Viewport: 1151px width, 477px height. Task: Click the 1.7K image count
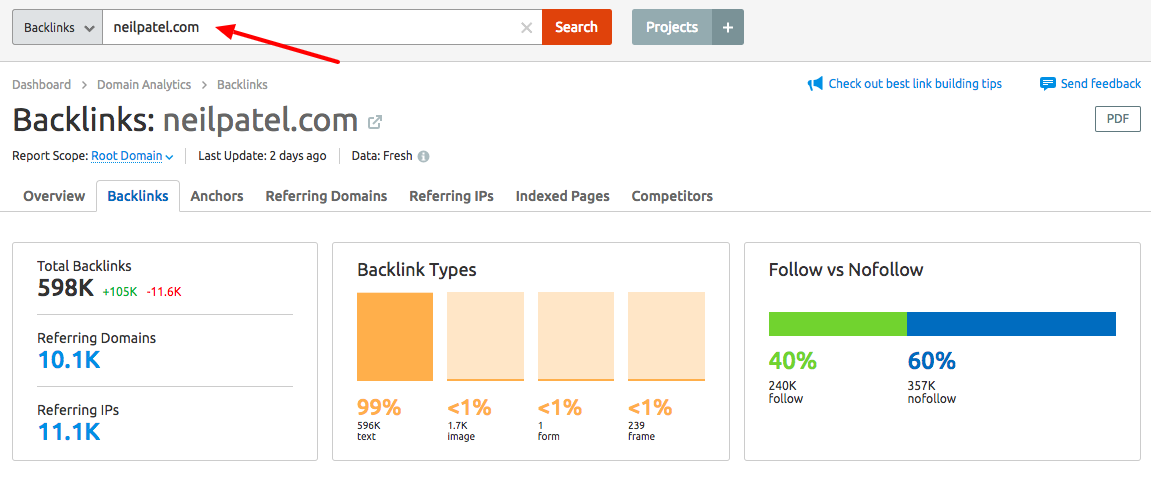pos(457,424)
